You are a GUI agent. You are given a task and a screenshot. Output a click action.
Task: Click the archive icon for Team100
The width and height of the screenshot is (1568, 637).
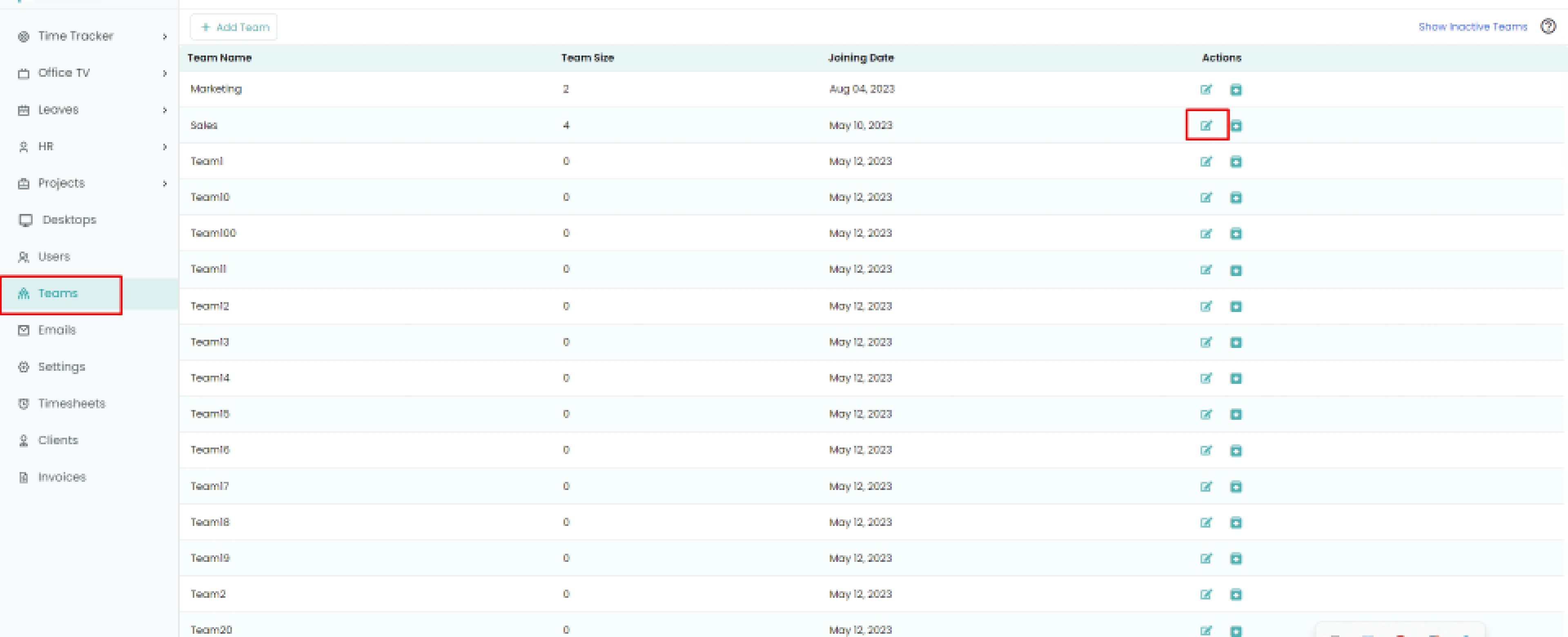1236,233
